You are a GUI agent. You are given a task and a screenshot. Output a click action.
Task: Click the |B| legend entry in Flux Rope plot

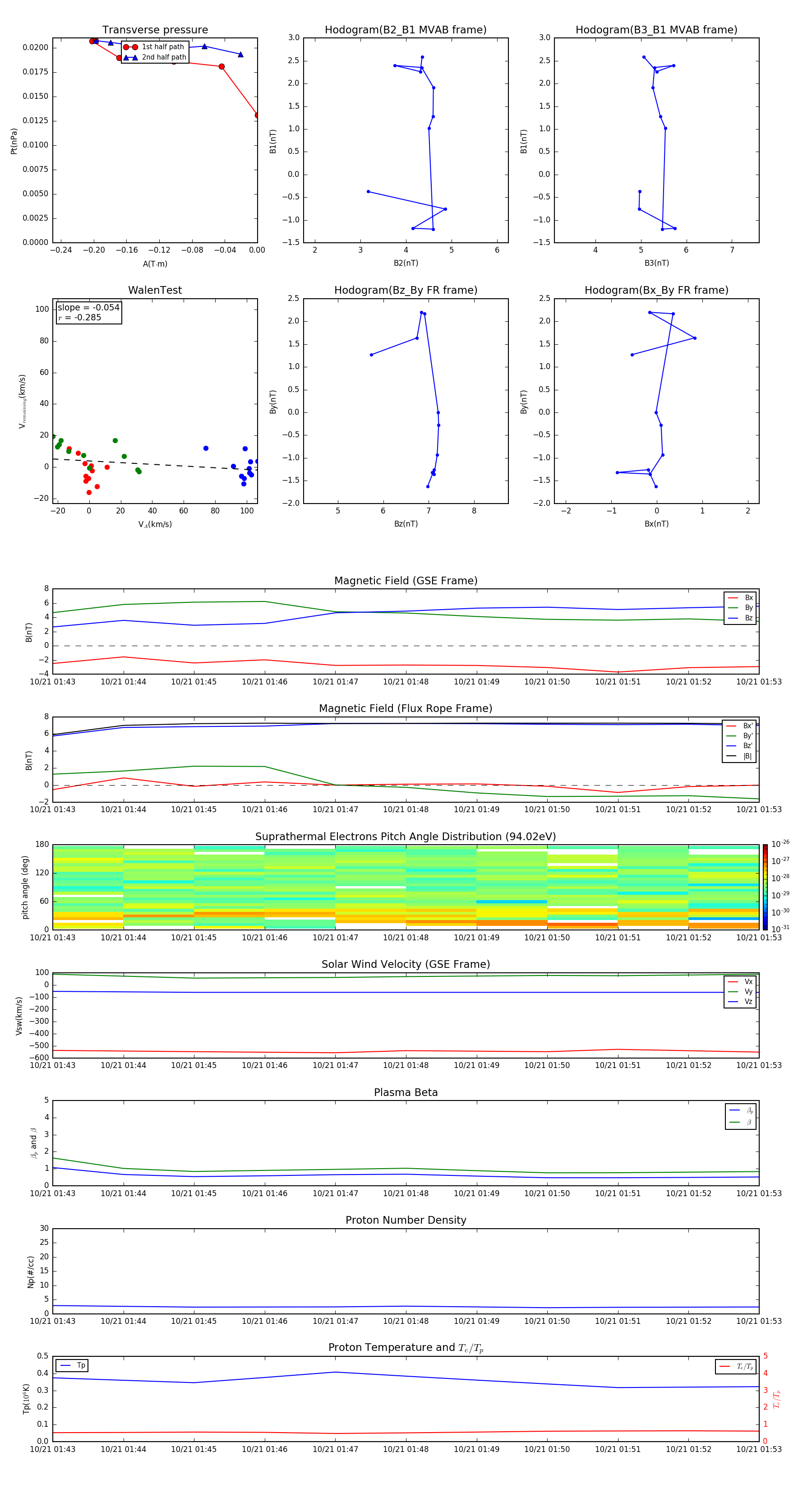[x=740, y=756]
